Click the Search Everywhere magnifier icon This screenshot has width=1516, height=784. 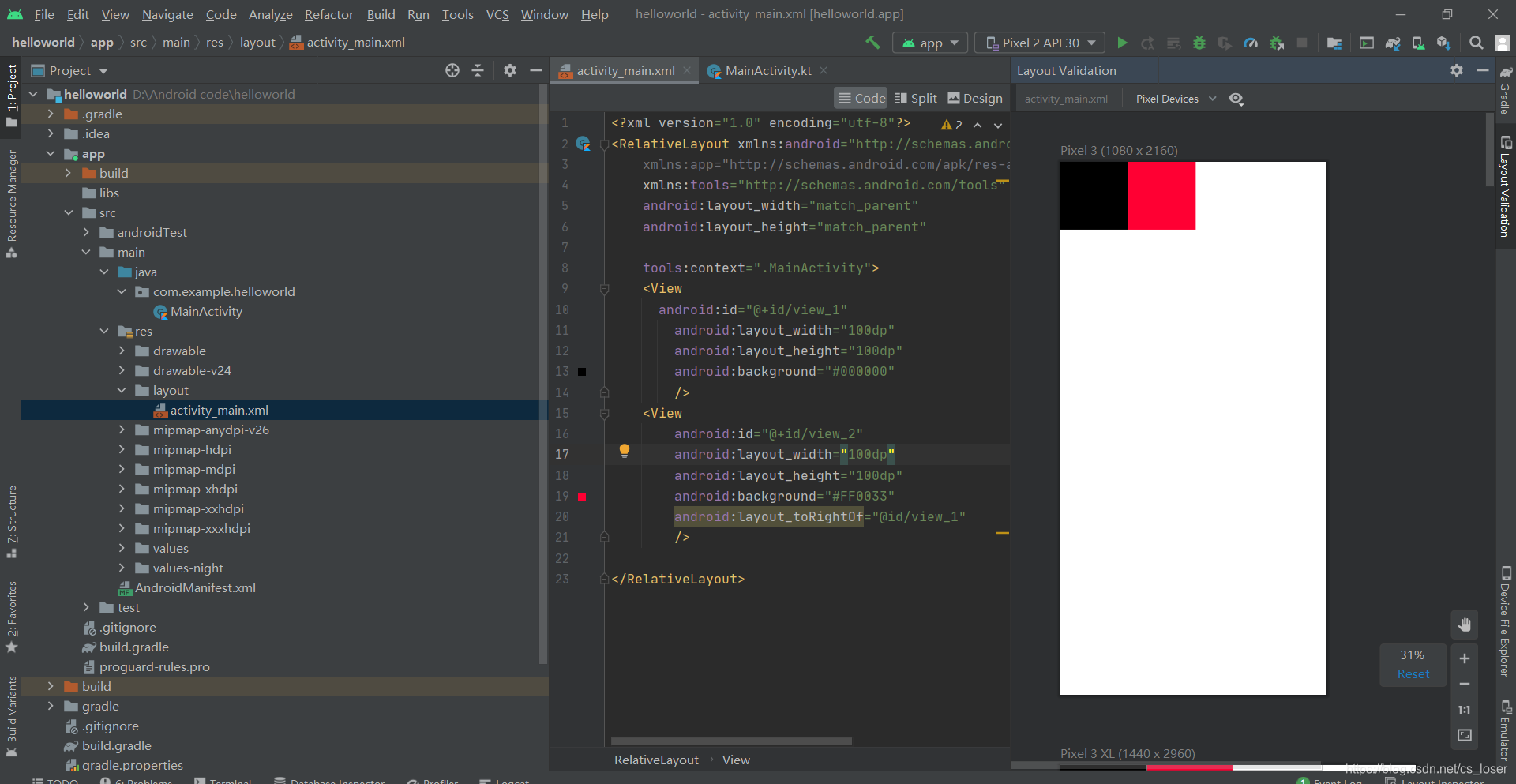point(1476,43)
